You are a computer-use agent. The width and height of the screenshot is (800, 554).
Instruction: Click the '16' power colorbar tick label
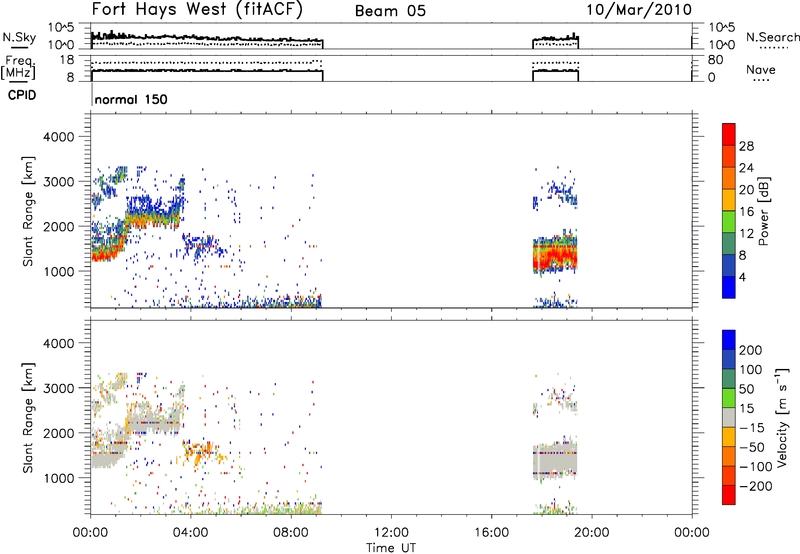(x=746, y=212)
